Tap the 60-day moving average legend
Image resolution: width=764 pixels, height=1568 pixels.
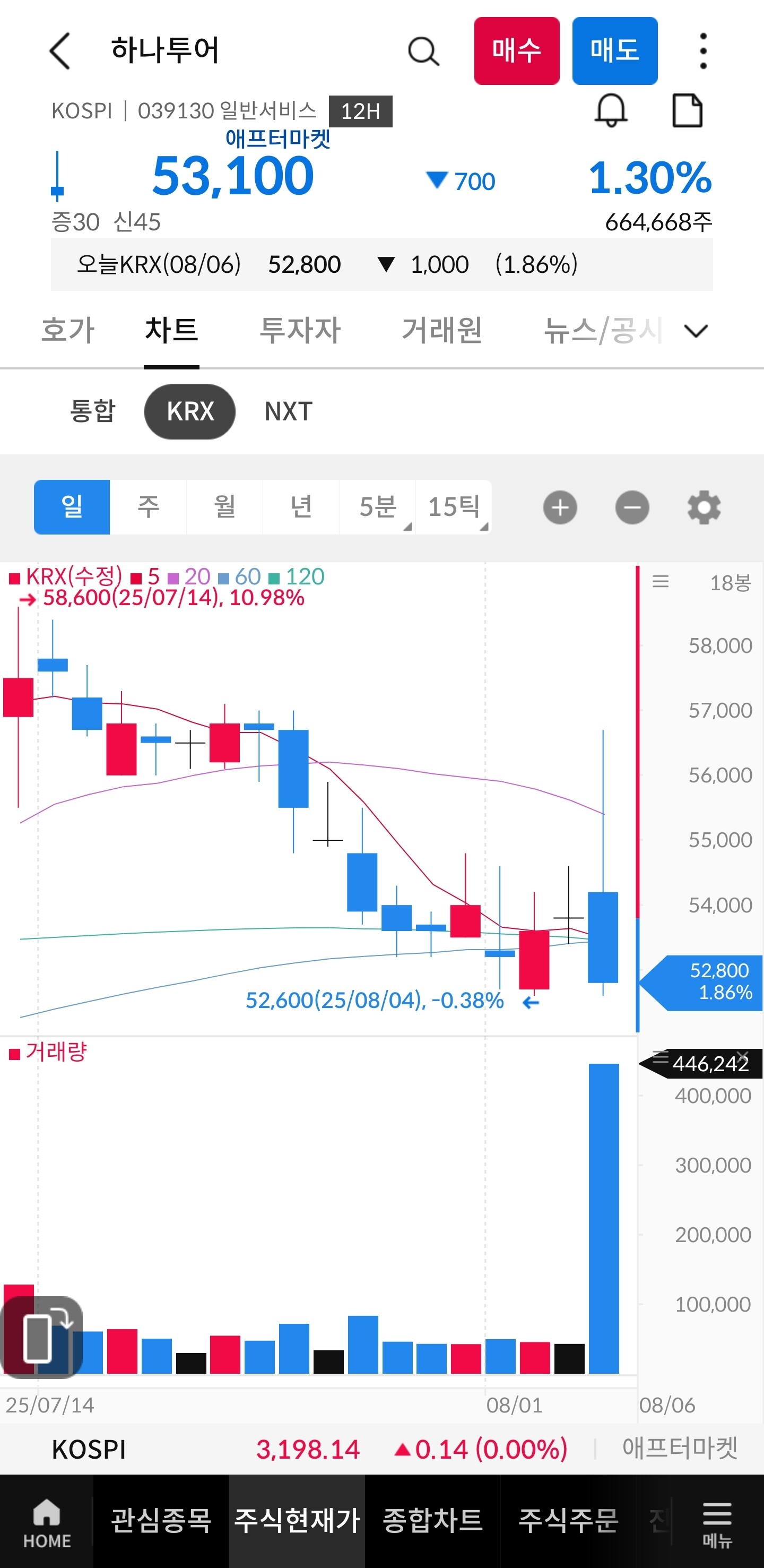(240, 576)
